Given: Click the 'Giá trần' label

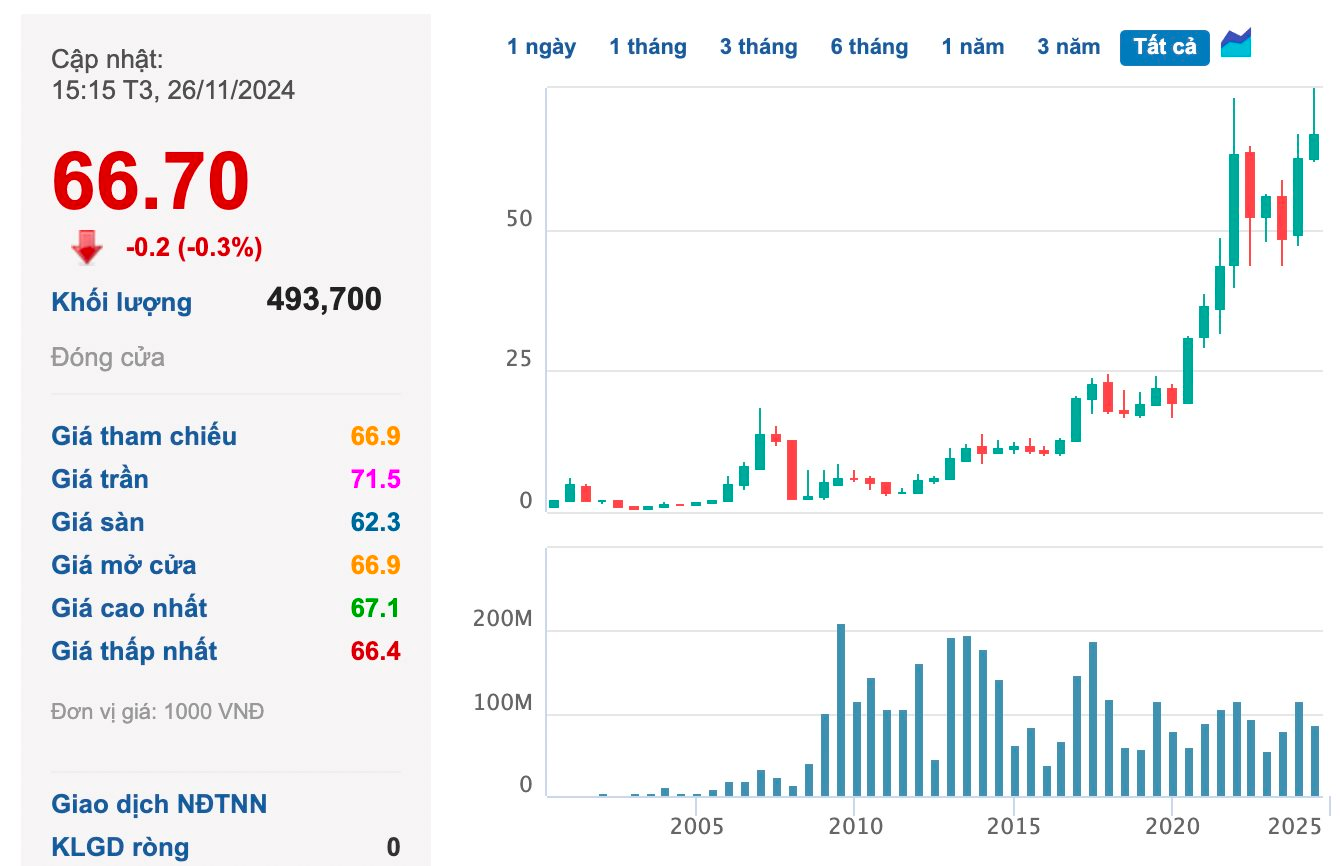Looking at the screenshot, I should pos(100,479).
